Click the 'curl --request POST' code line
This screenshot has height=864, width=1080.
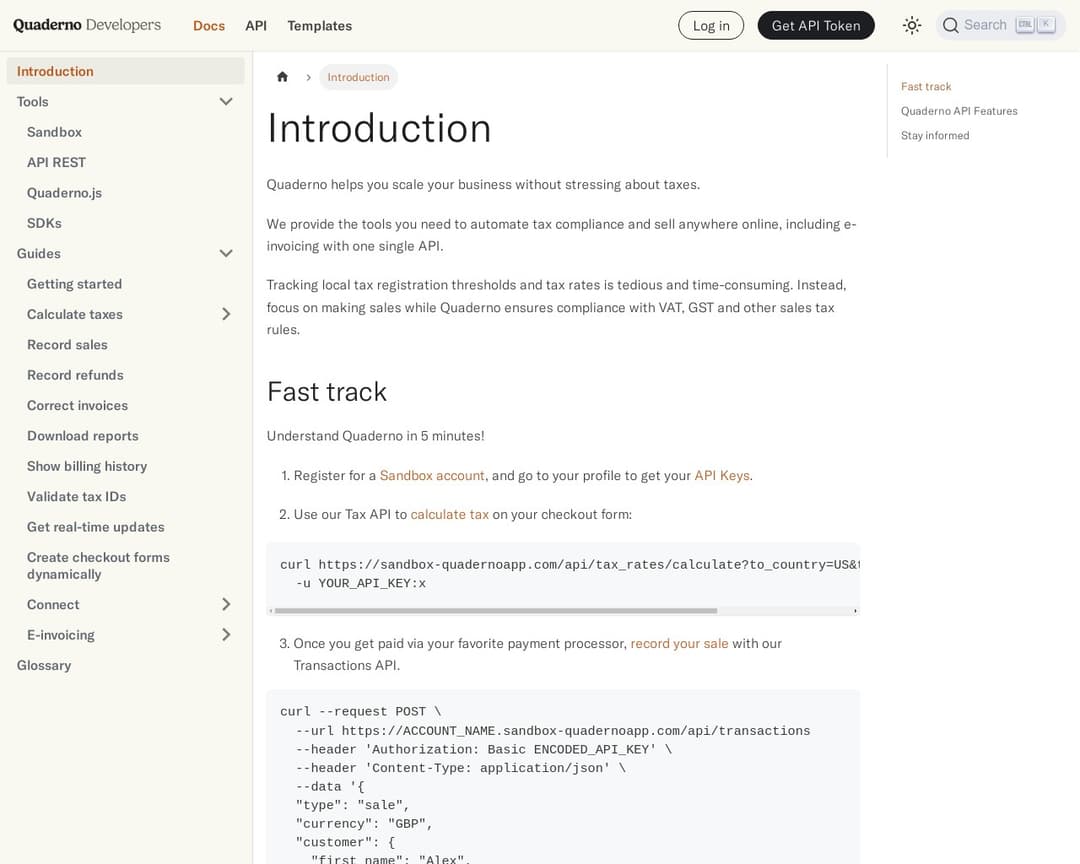click(360, 711)
